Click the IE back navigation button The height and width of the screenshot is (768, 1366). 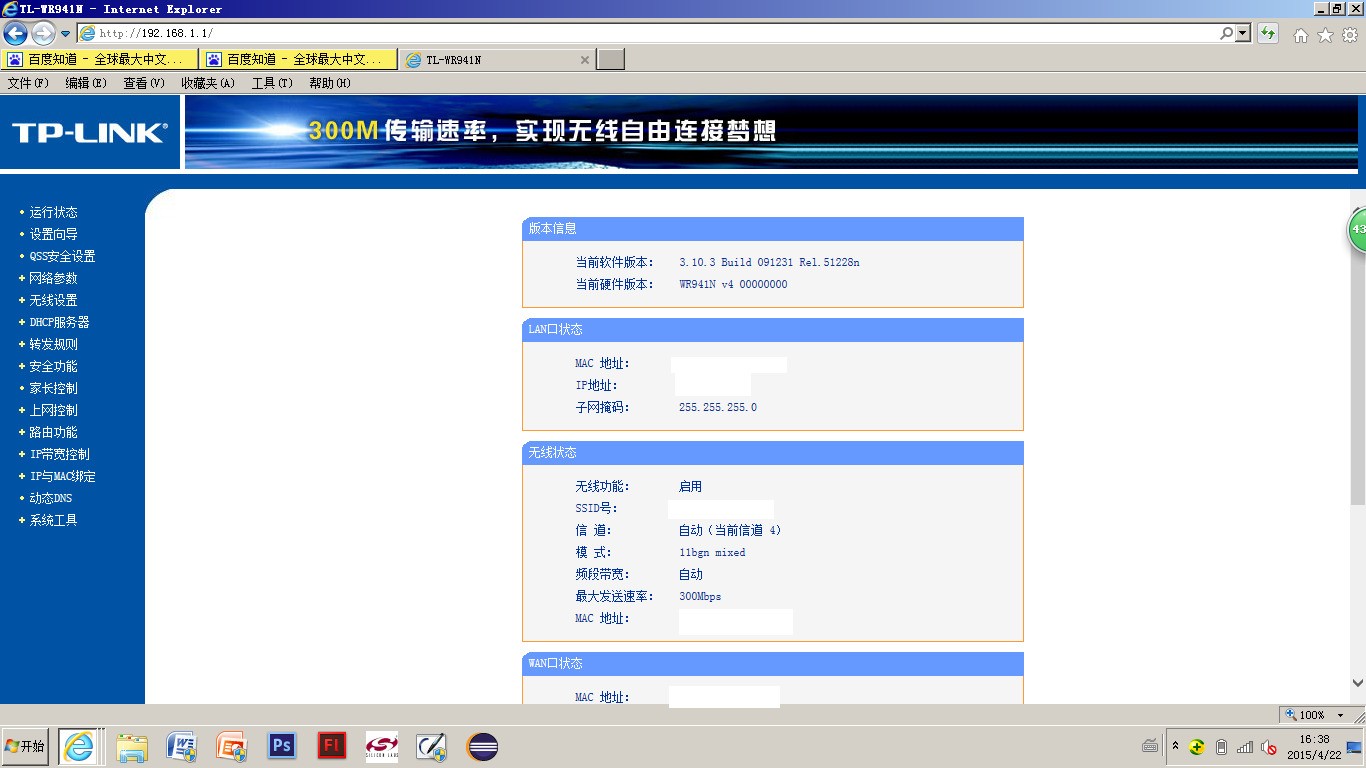pyautogui.click(x=15, y=33)
